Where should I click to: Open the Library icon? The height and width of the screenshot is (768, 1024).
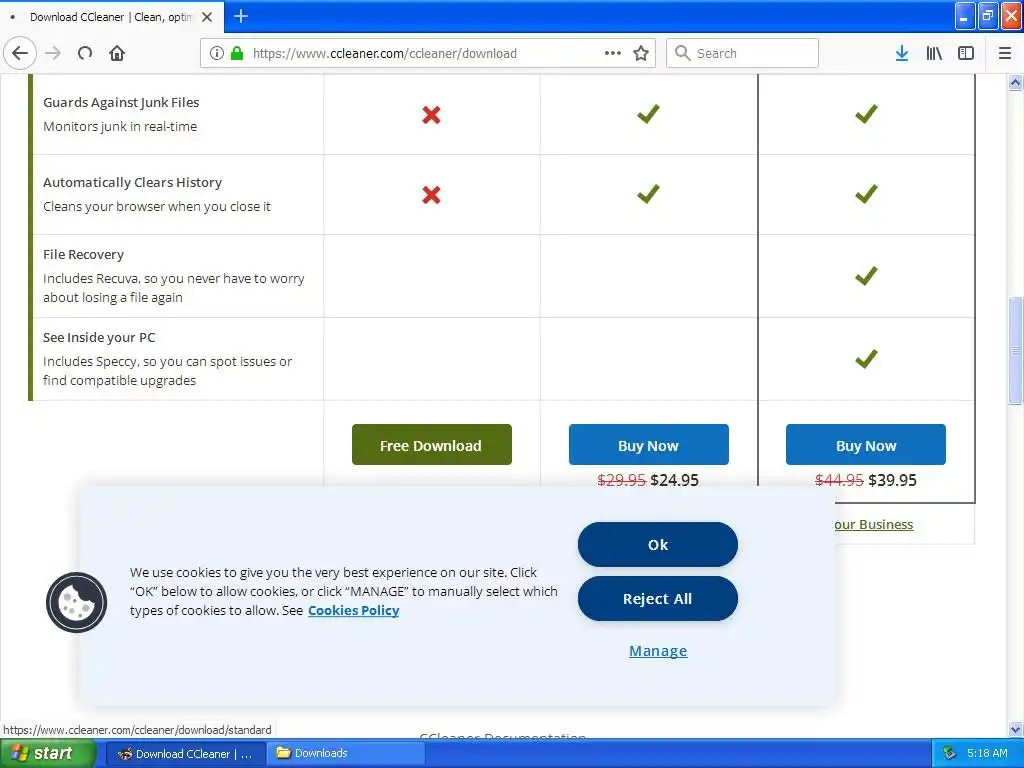pyautogui.click(x=934, y=53)
